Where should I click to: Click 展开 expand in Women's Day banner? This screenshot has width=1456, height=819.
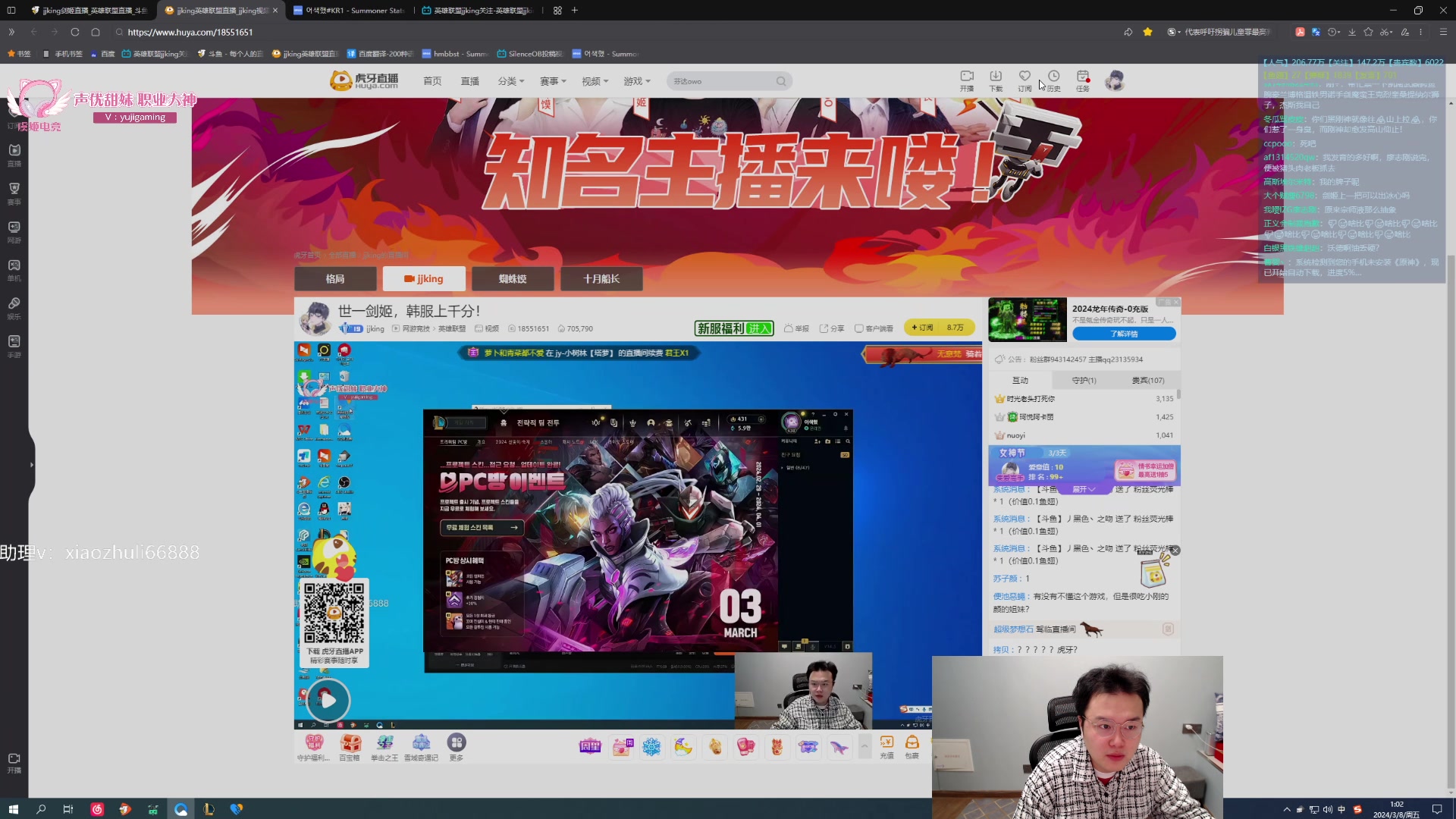click(1083, 489)
